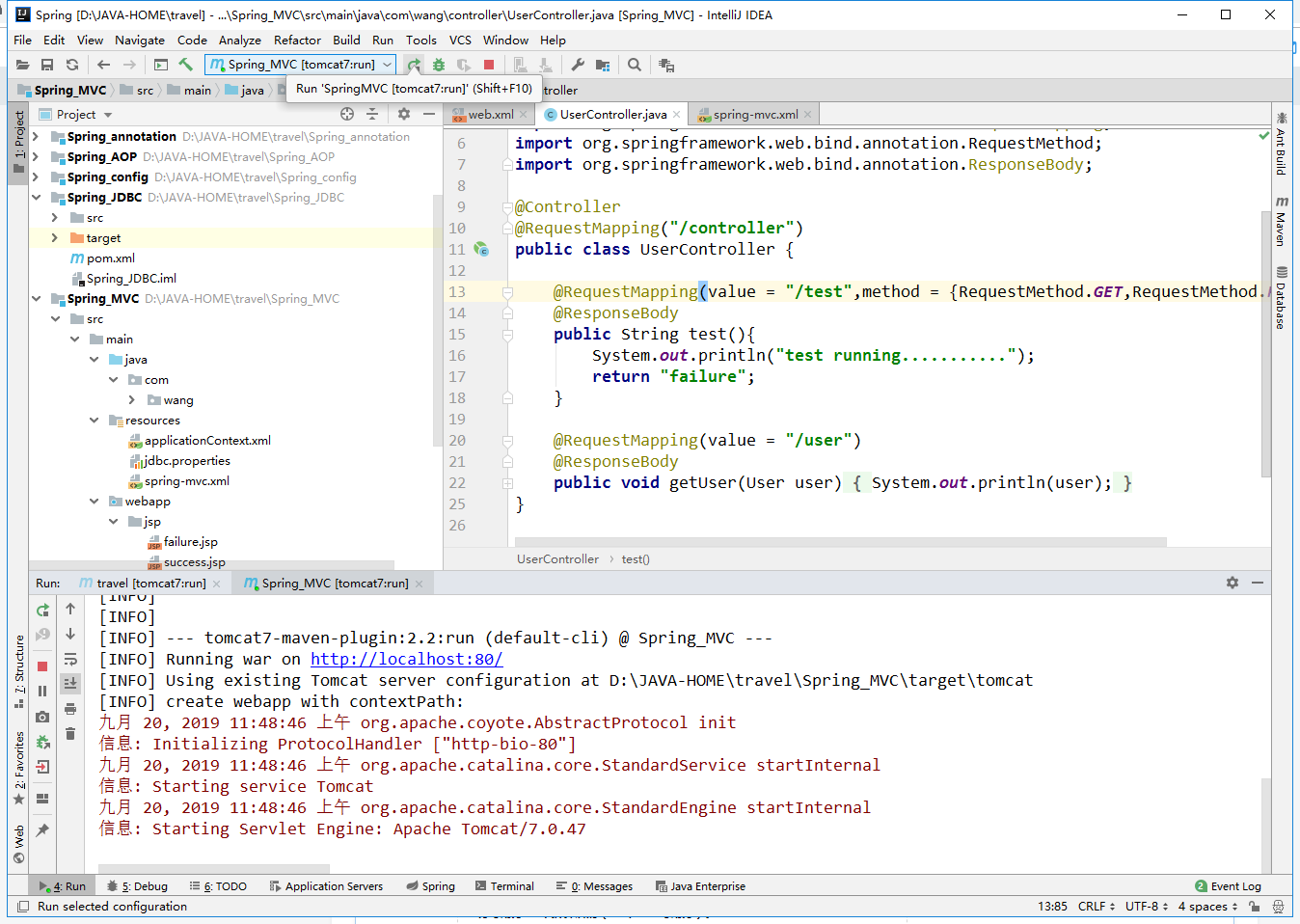The height and width of the screenshot is (924, 1300).
Task: Click the Open file toolbar icon
Action: 22,65
